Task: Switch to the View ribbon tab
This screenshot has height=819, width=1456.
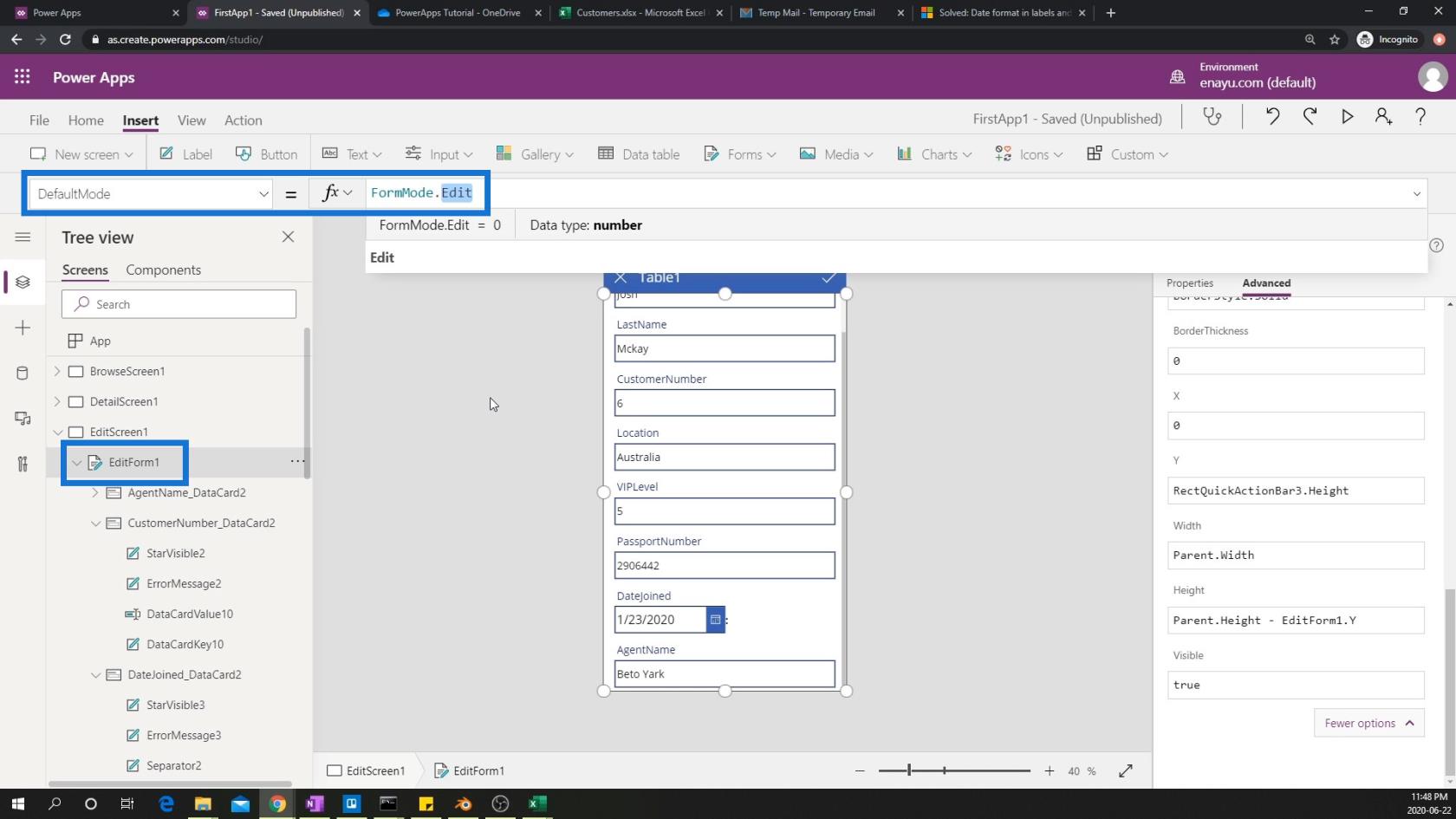Action: point(192,120)
